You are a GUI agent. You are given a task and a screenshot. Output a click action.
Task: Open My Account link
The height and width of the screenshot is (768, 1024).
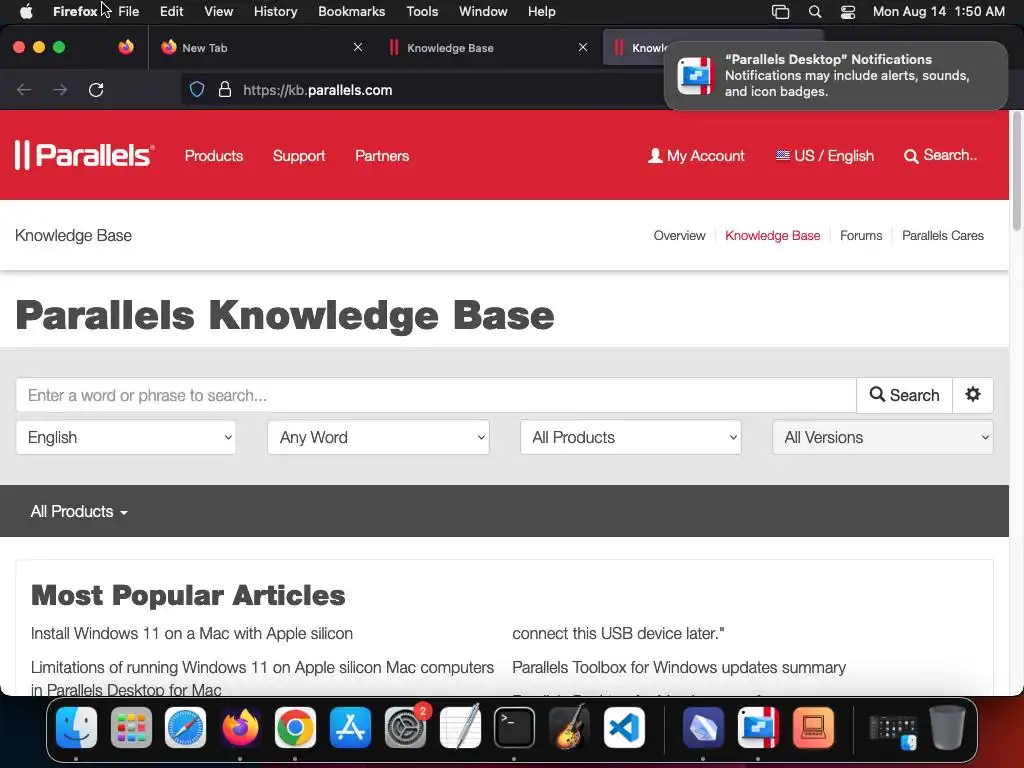[696, 155]
